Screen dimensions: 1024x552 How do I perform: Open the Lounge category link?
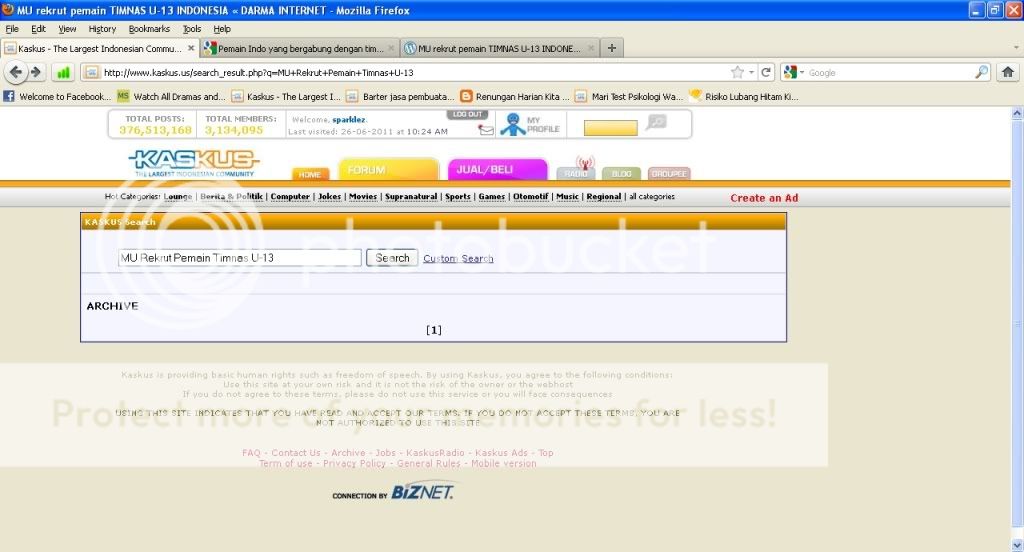click(x=178, y=197)
